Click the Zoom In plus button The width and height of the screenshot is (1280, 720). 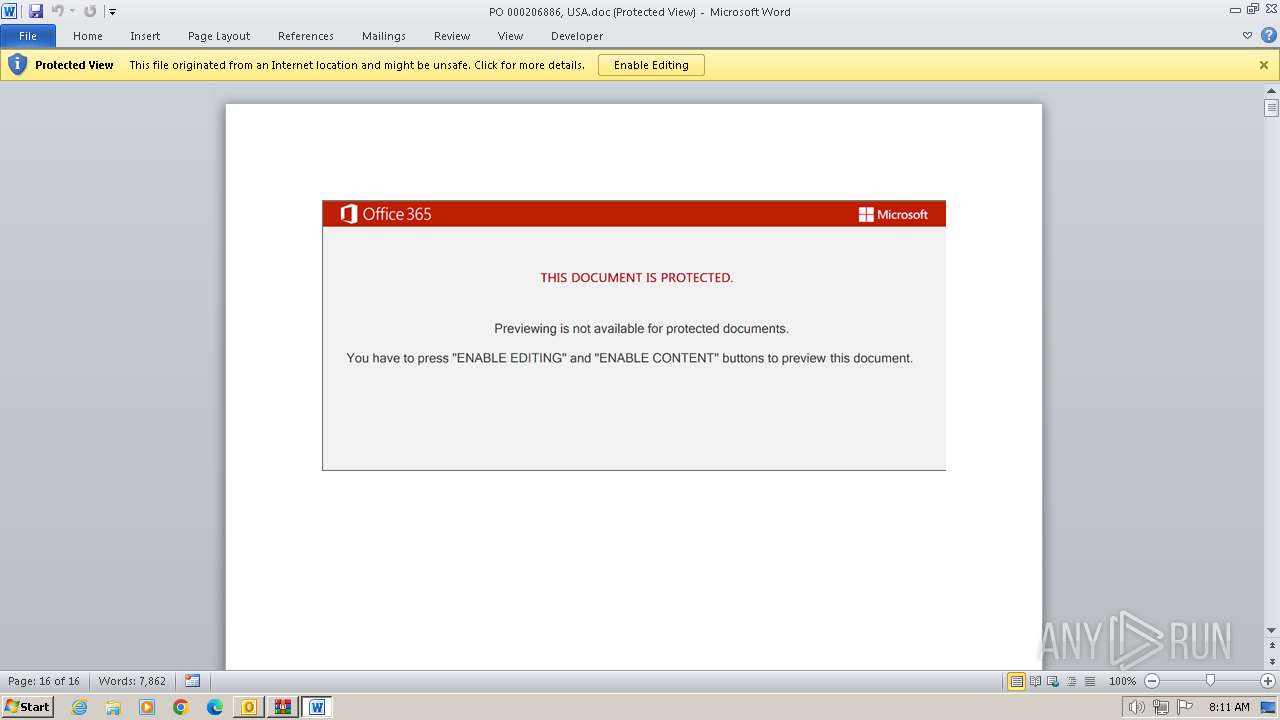tap(1268, 681)
